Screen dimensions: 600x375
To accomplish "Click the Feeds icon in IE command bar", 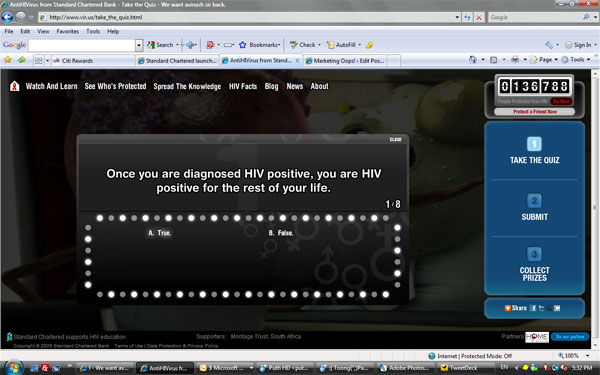I will tap(494, 60).
